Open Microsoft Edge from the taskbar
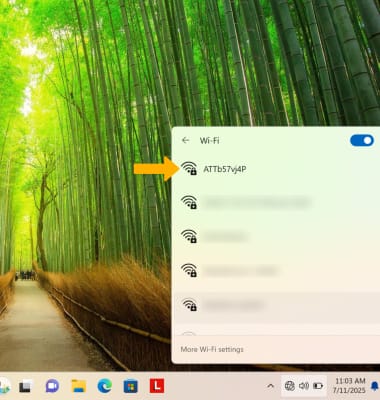The width and height of the screenshot is (380, 400). (x=105, y=386)
